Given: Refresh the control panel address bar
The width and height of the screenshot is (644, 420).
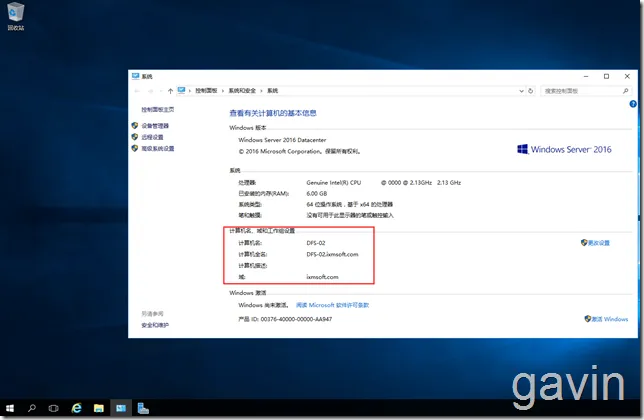Looking at the screenshot, I should pyautogui.click(x=531, y=91).
